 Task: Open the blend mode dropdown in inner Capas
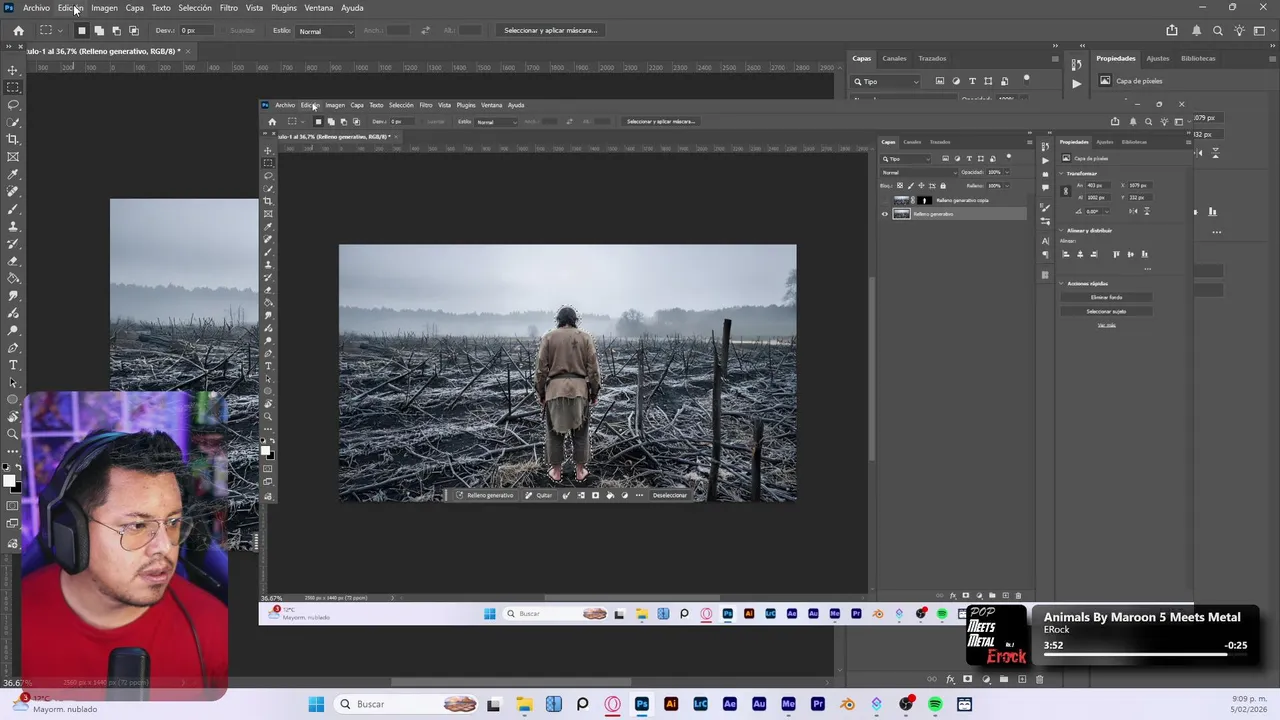919,172
